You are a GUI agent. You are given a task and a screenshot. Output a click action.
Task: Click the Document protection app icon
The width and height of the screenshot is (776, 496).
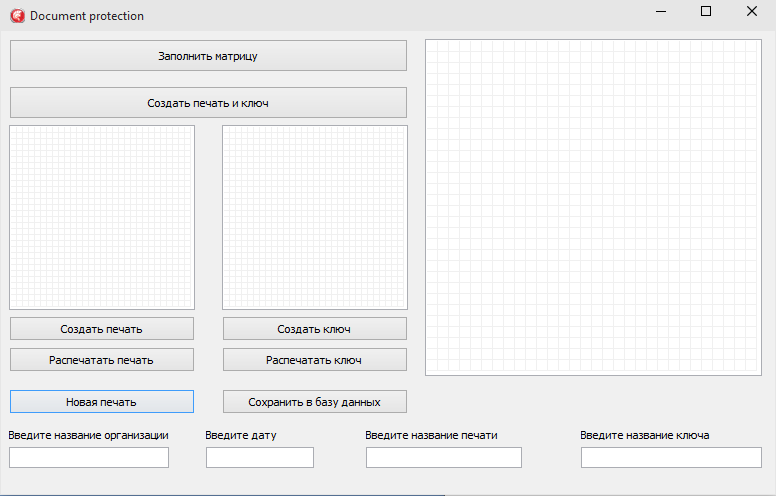pyautogui.click(x=17, y=16)
